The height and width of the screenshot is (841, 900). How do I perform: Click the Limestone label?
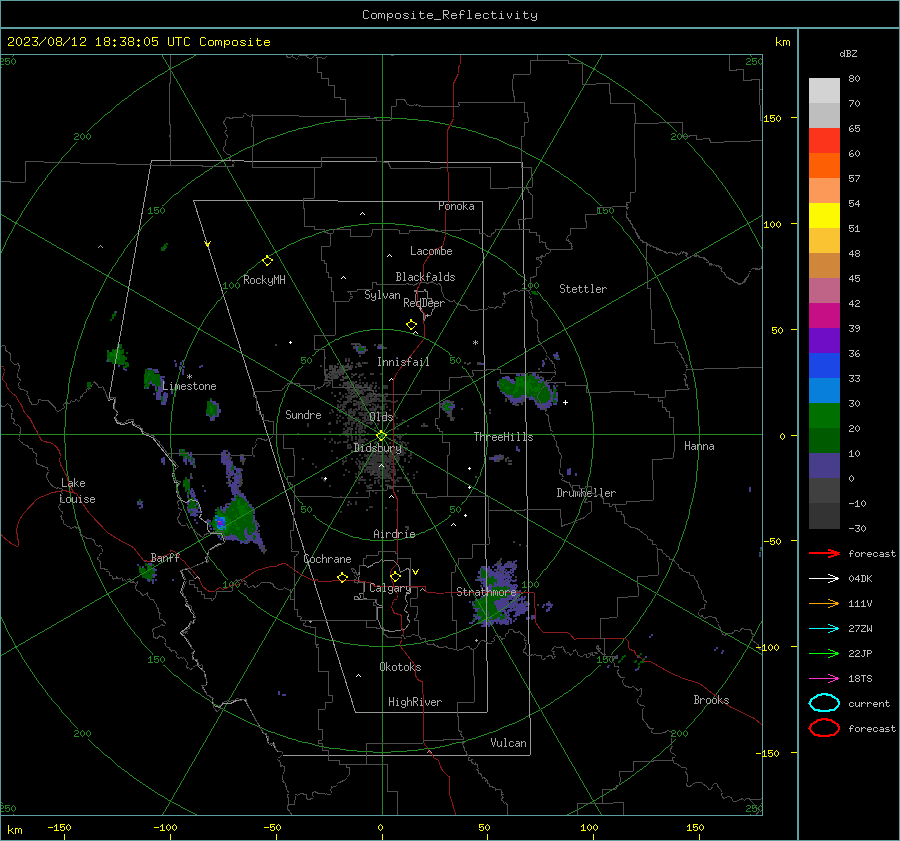[x=189, y=386]
